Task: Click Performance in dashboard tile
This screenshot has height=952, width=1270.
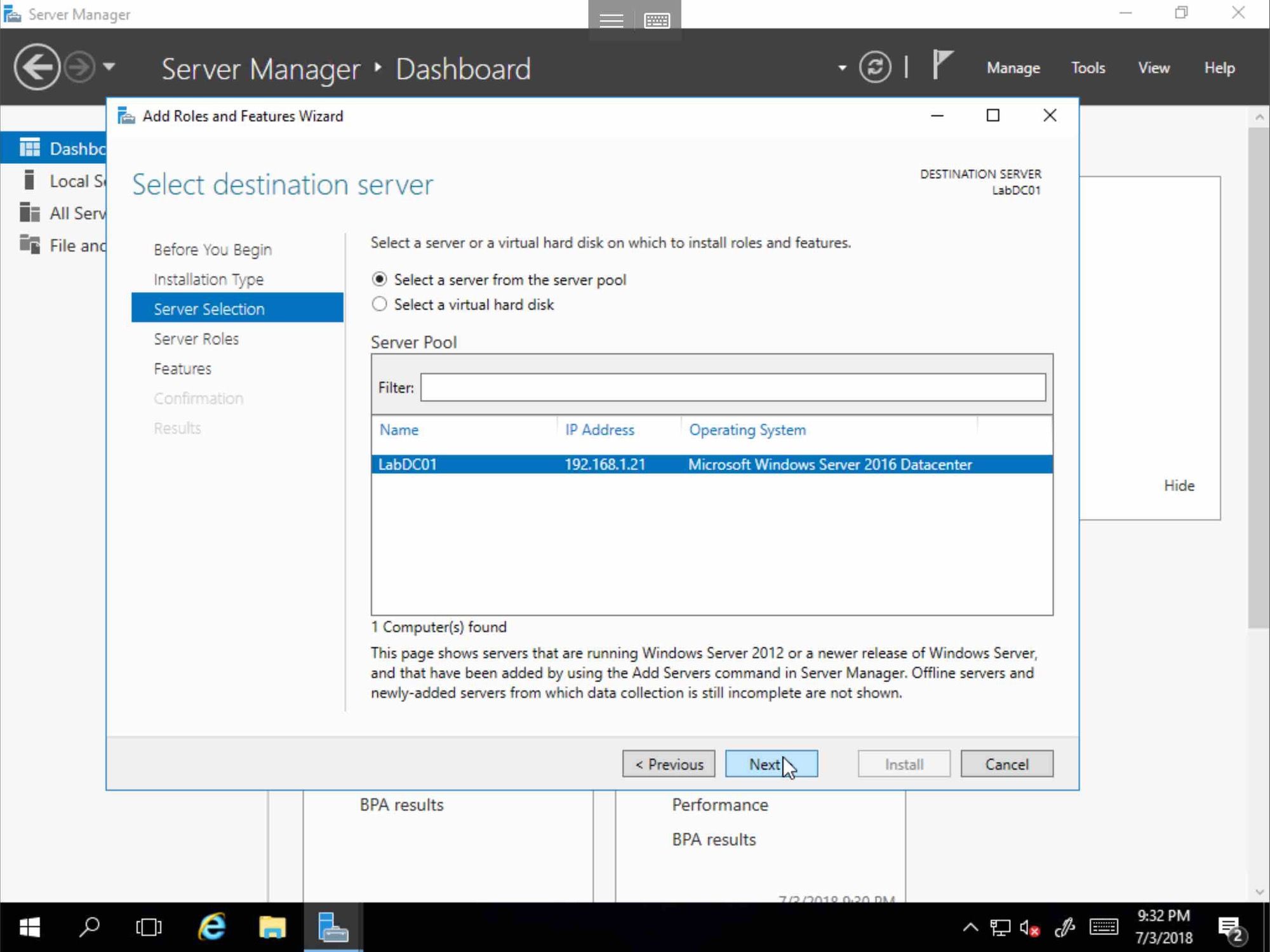Action: [x=720, y=805]
